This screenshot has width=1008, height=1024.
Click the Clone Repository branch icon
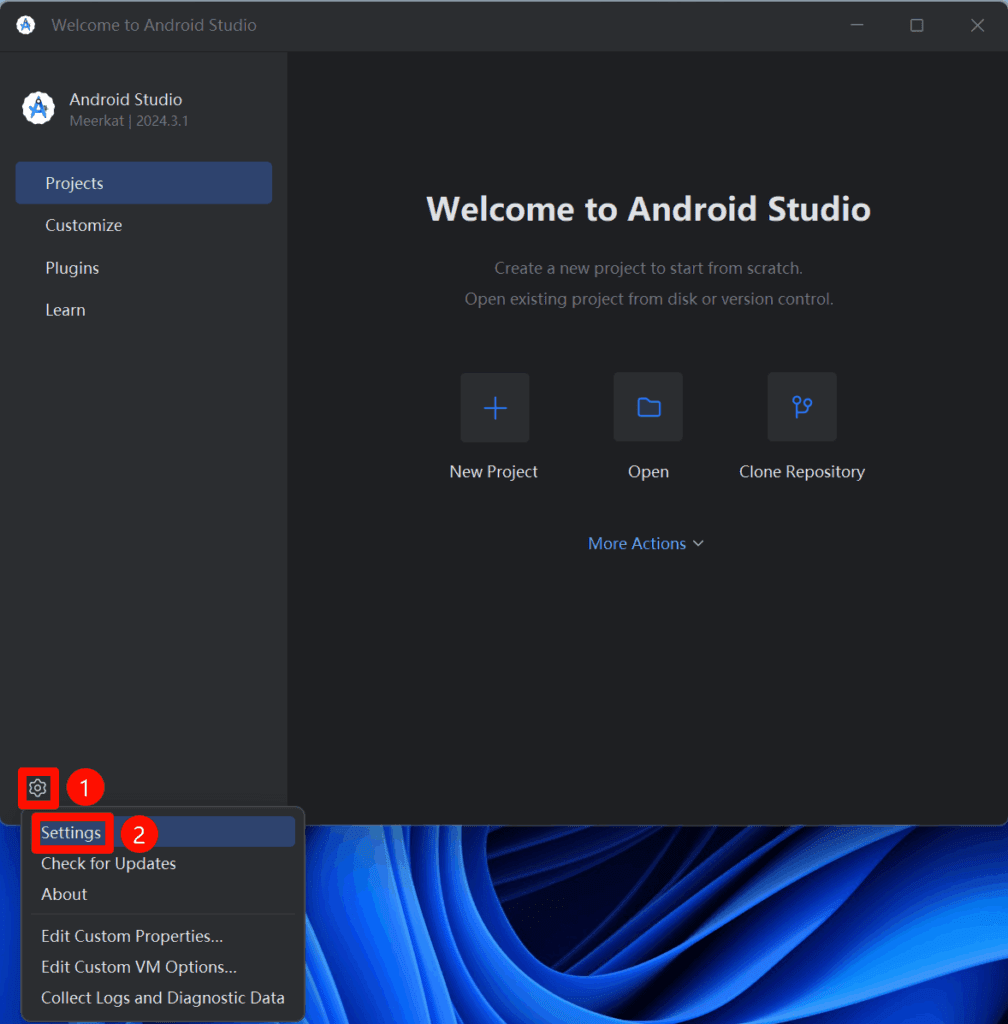pos(802,407)
